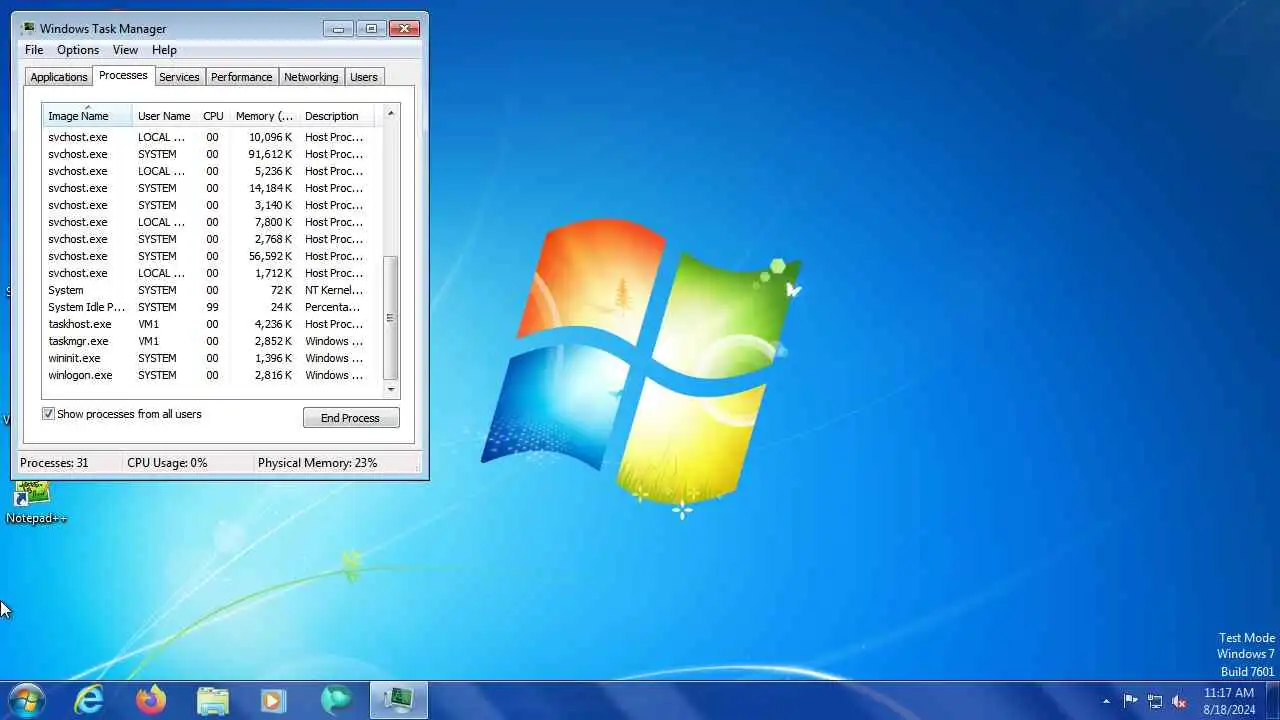Select svchost.exe using 5,236 K
Screen dimensions: 1280x720
[210, 171]
